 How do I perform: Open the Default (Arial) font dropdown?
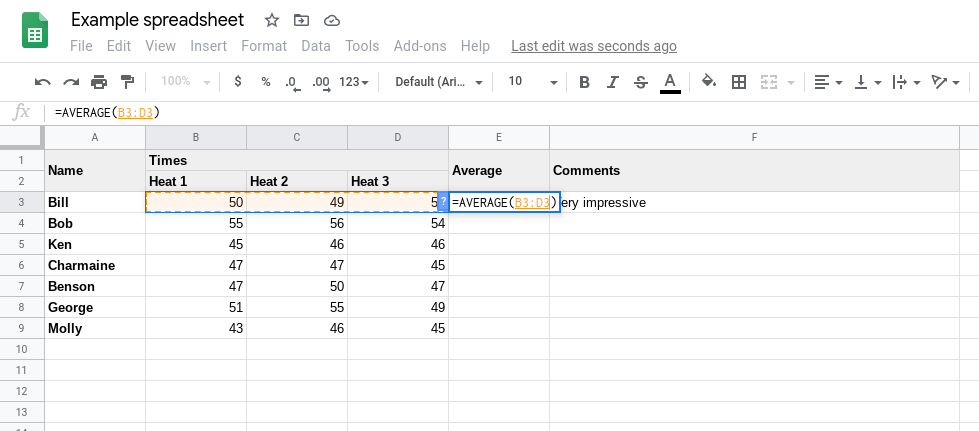[440, 82]
